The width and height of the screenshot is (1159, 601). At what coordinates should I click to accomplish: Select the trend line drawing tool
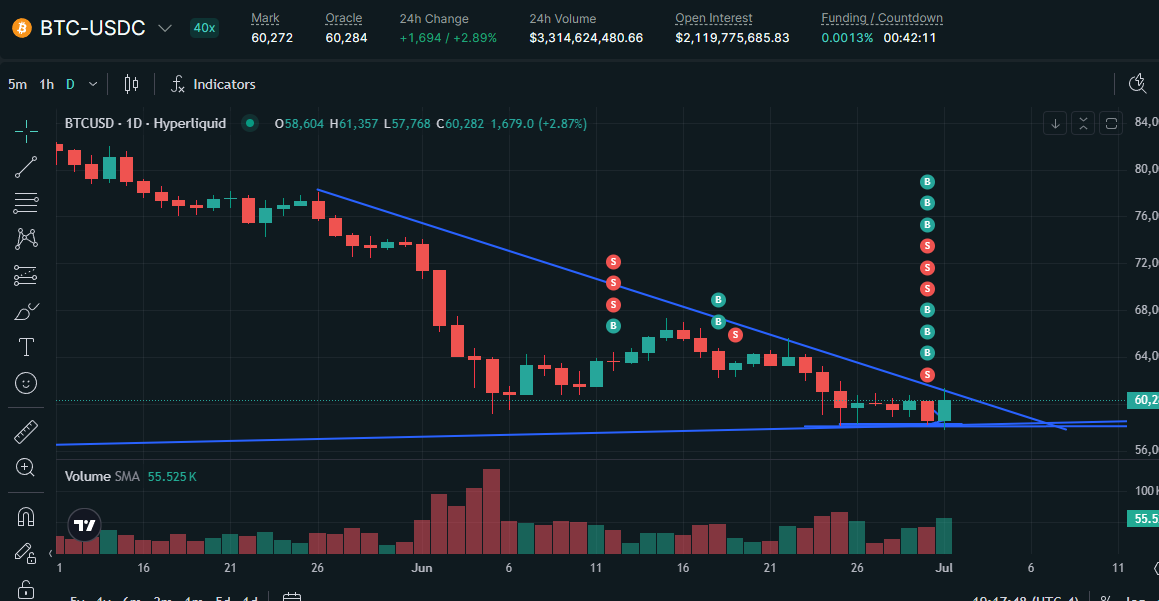26,167
